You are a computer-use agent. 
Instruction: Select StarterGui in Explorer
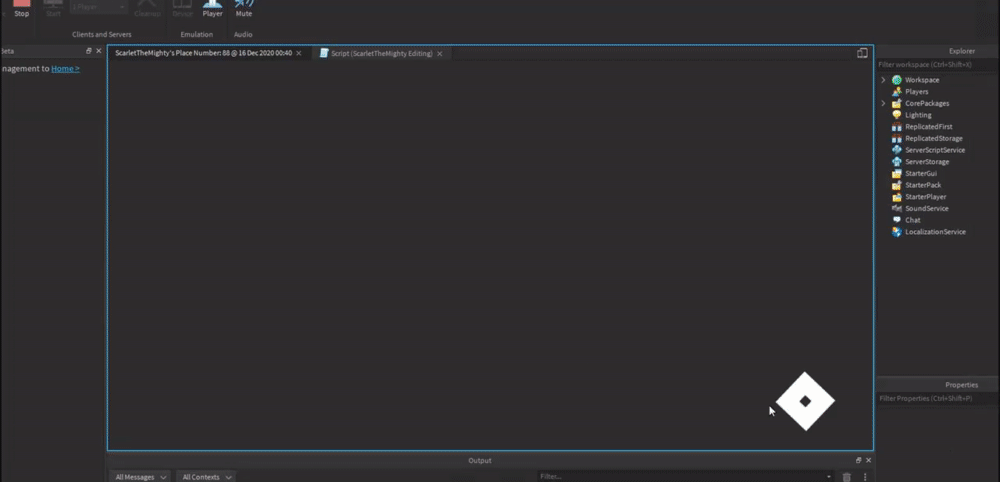click(920, 173)
